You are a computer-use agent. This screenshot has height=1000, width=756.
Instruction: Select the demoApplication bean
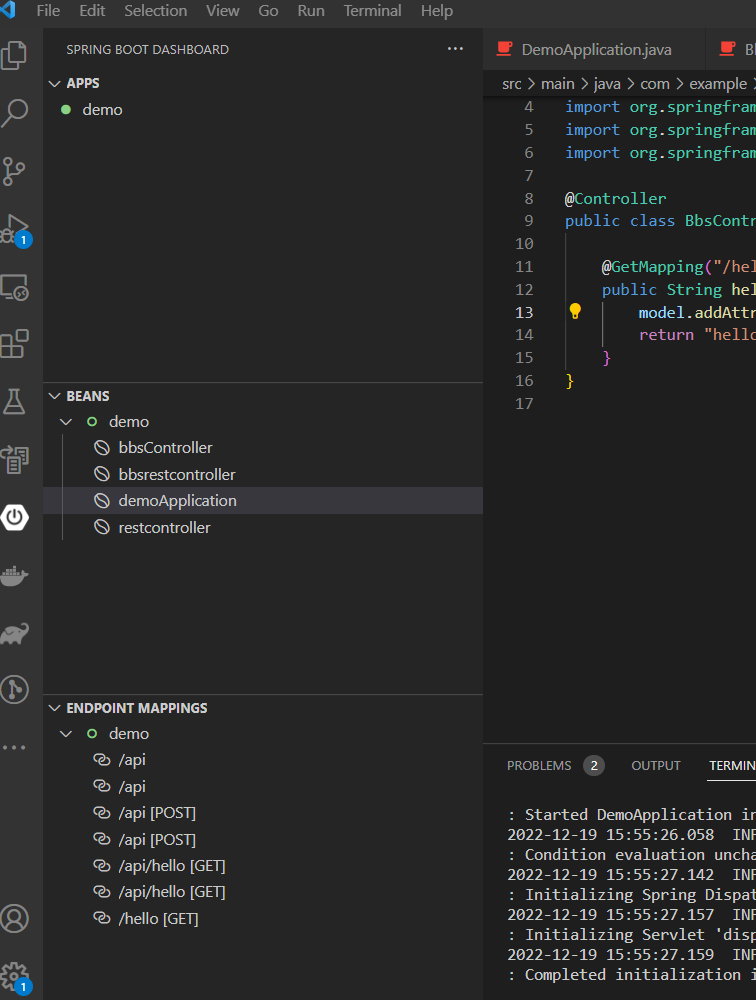263,501
